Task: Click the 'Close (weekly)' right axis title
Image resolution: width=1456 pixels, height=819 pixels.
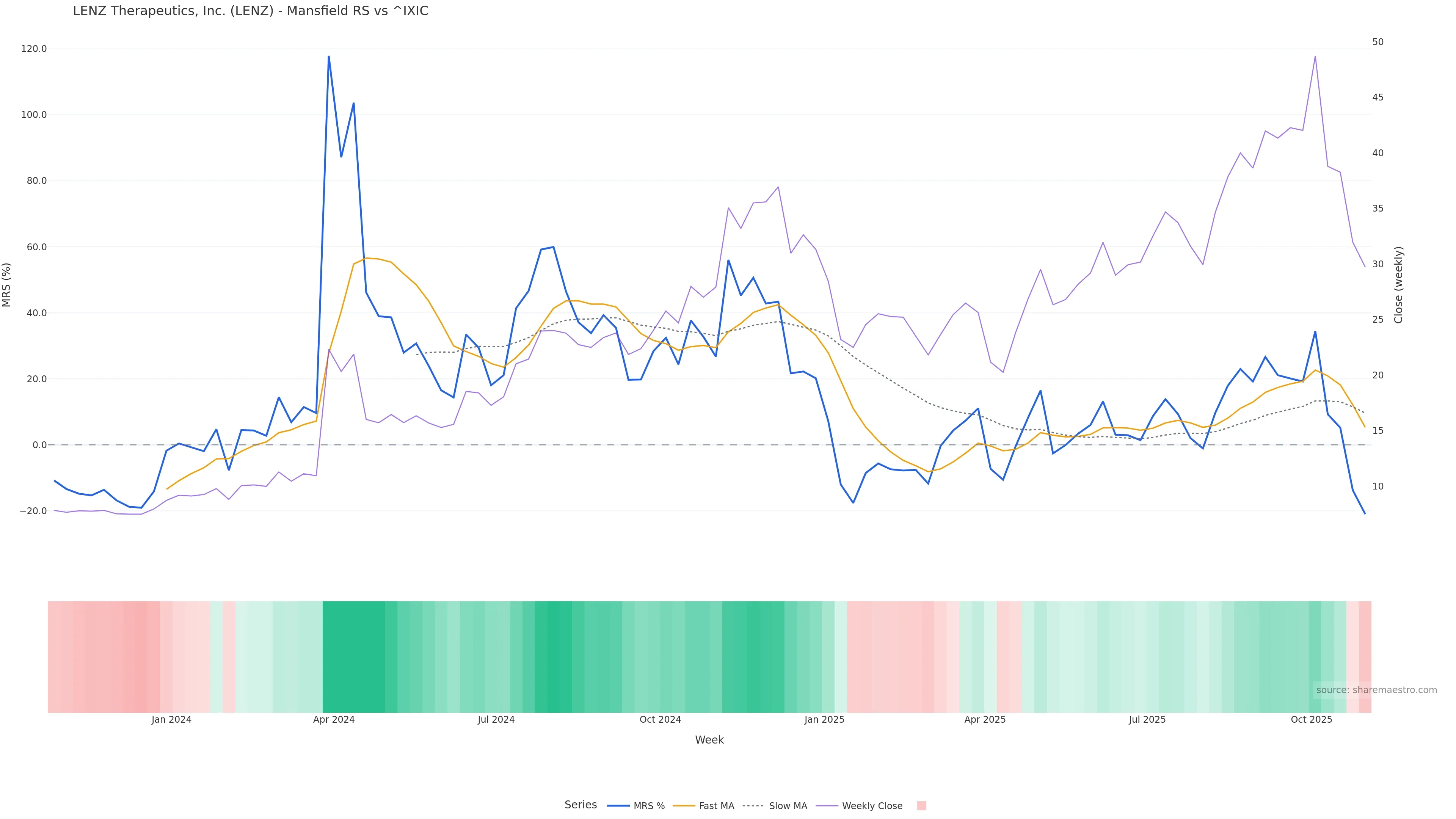Action: (1398, 285)
